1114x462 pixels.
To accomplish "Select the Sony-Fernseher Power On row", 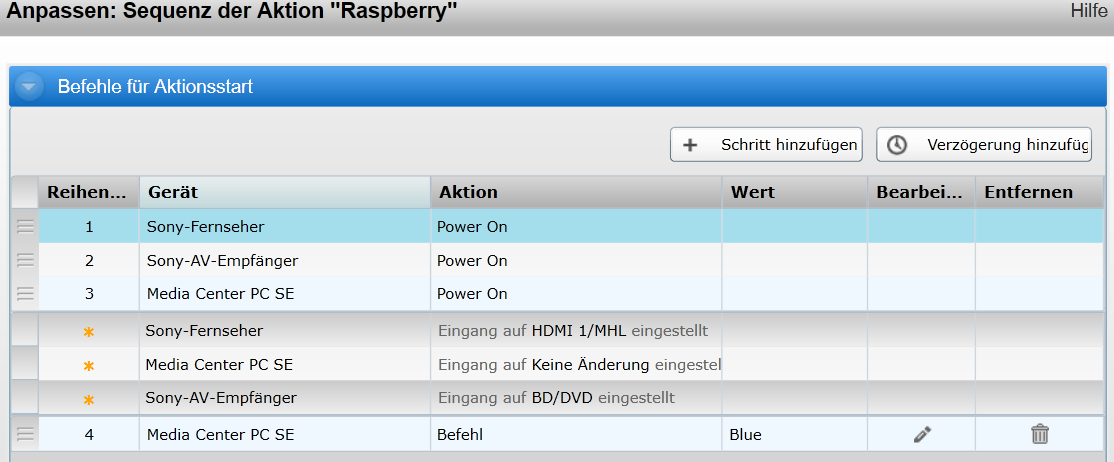I will coord(558,227).
